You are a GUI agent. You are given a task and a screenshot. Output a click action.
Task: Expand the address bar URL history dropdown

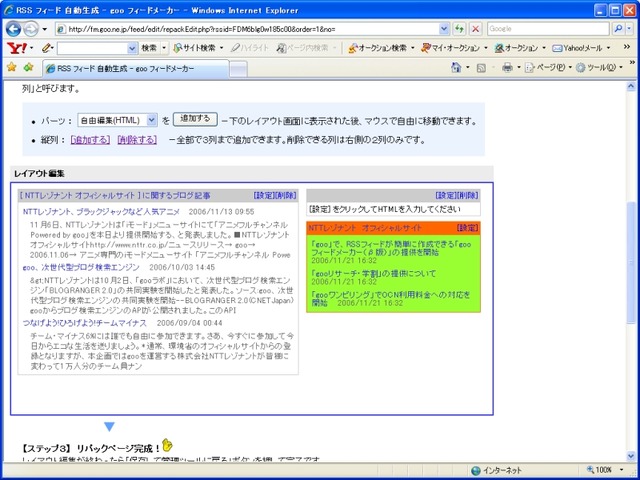tap(444, 28)
